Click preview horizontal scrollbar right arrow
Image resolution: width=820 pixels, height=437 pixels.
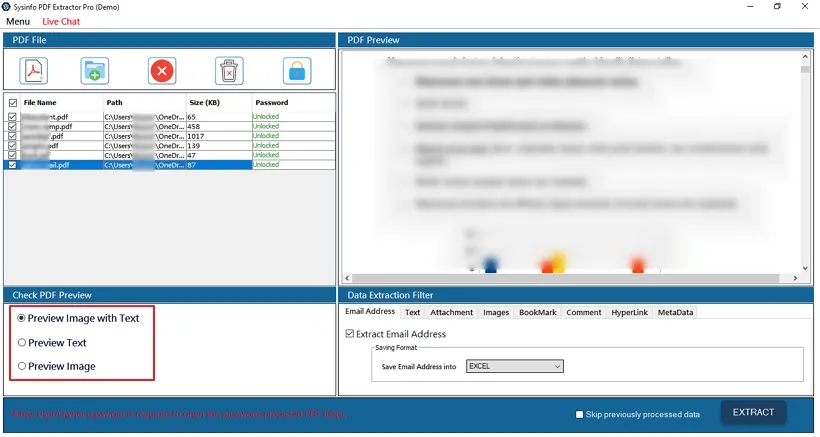[x=795, y=279]
